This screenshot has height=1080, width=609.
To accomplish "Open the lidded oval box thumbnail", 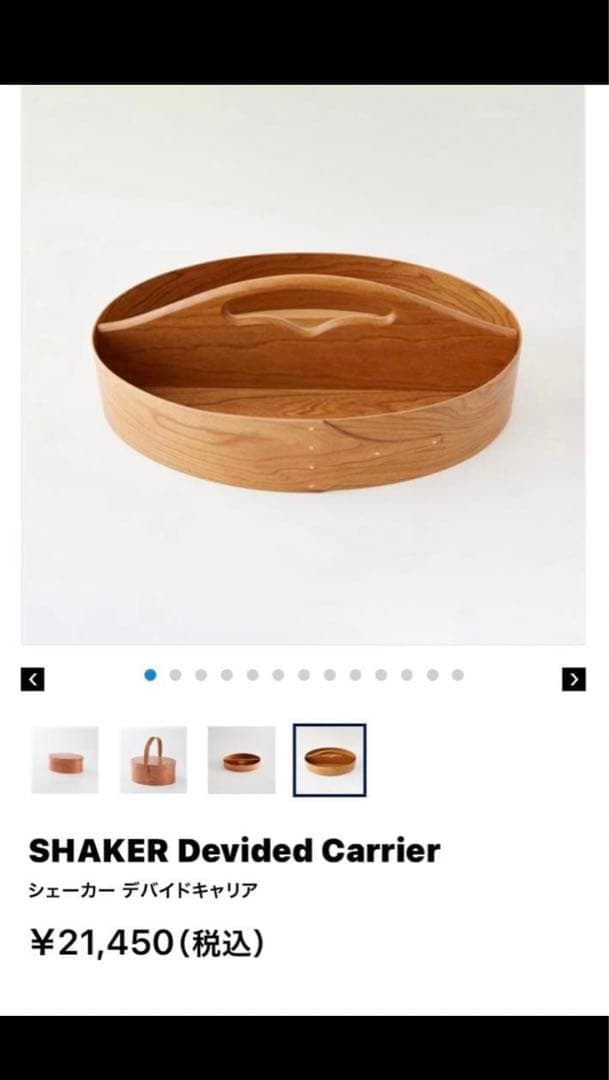I will click(x=65, y=760).
